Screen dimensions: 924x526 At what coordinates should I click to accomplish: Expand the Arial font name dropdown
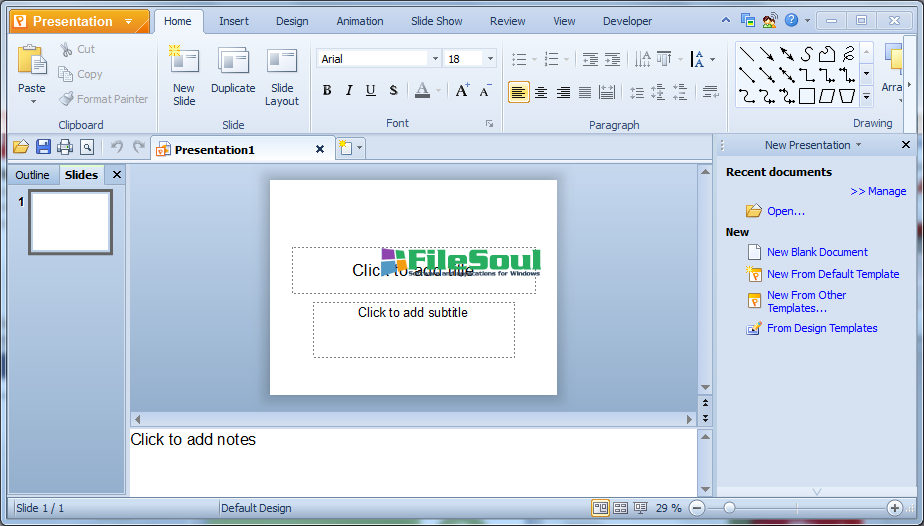434,59
